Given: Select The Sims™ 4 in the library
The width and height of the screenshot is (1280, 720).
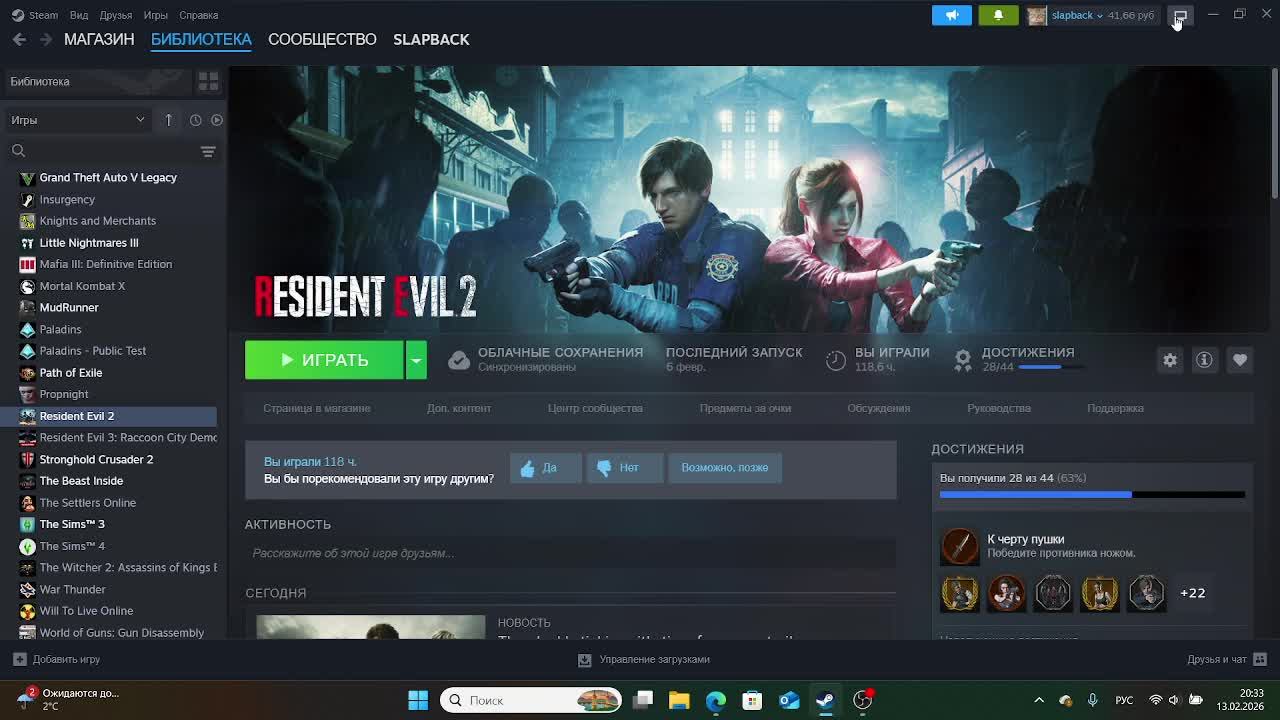Looking at the screenshot, I should (108, 546).
